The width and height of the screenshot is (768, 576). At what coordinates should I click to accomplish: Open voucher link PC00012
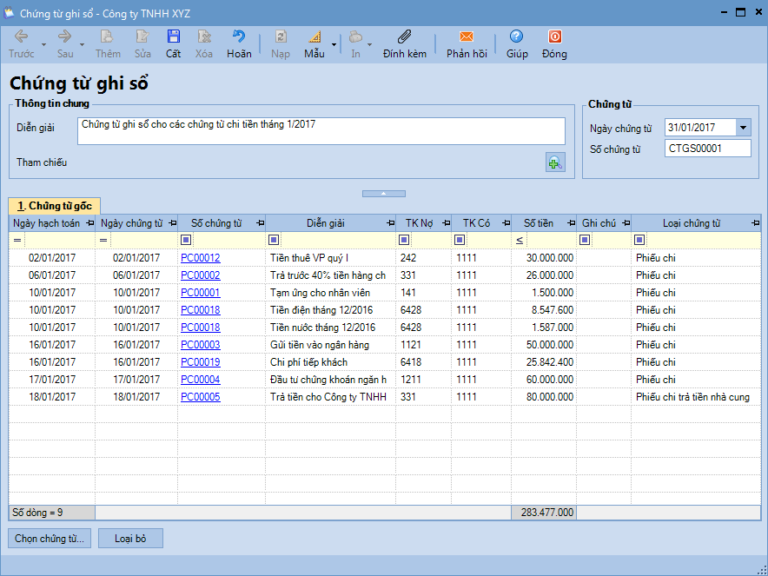tap(200, 258)
